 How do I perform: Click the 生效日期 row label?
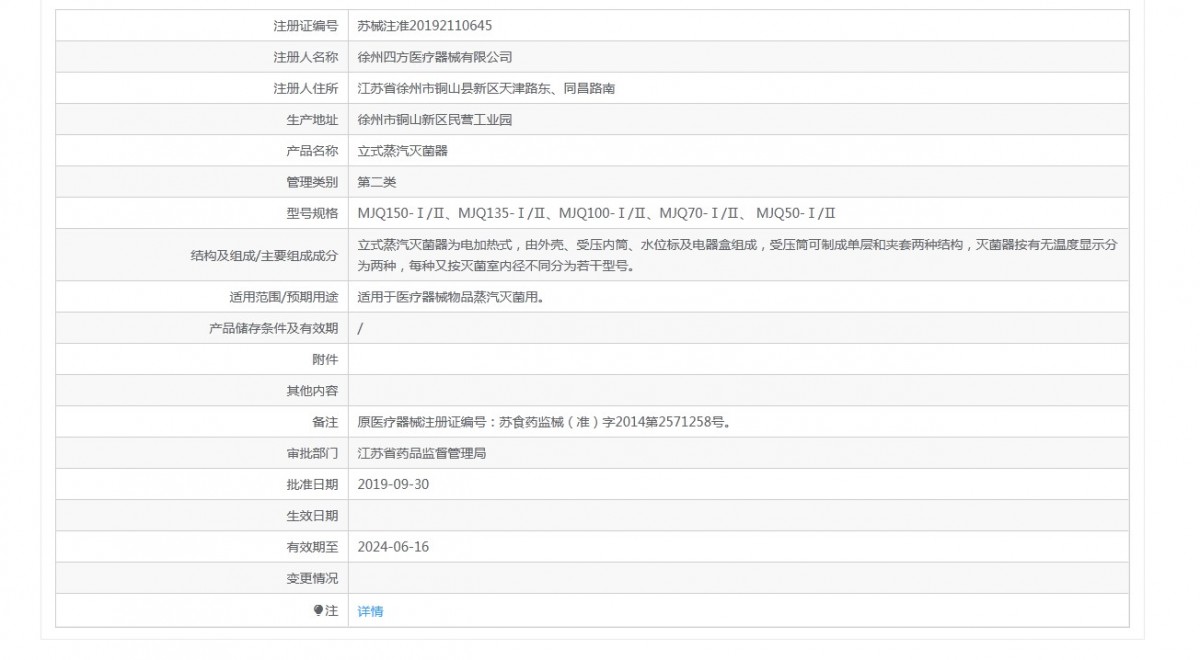tap(312, 516)
